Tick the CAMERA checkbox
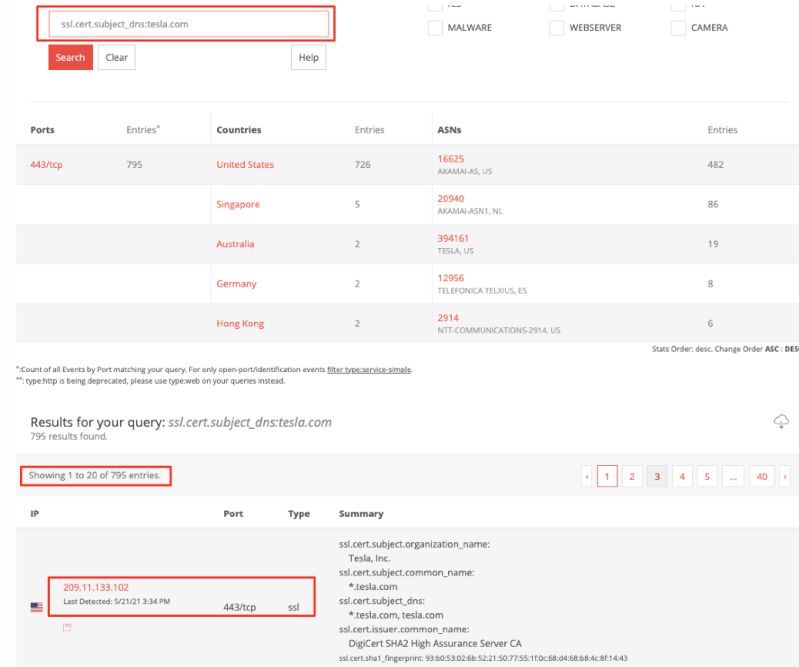799x667 pixels. [x=678, y=28]
